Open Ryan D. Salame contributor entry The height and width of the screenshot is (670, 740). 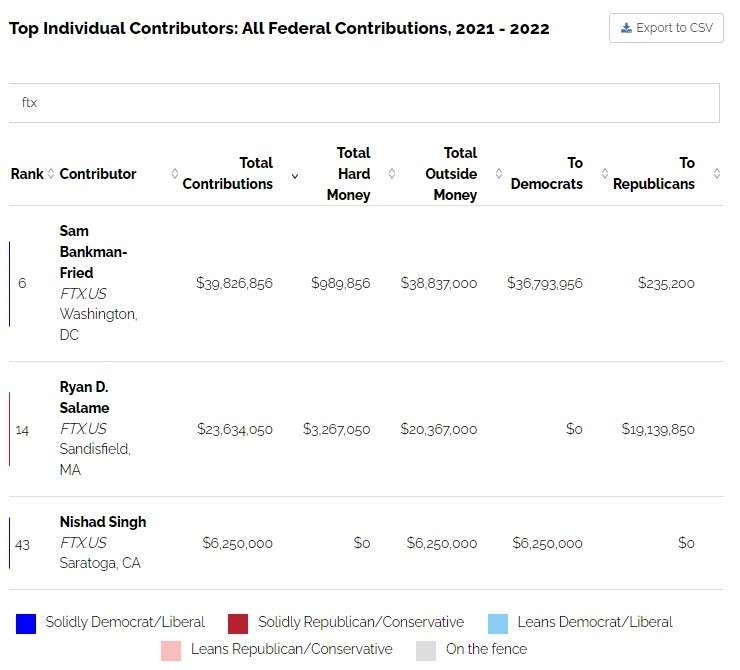pos(84,397)
